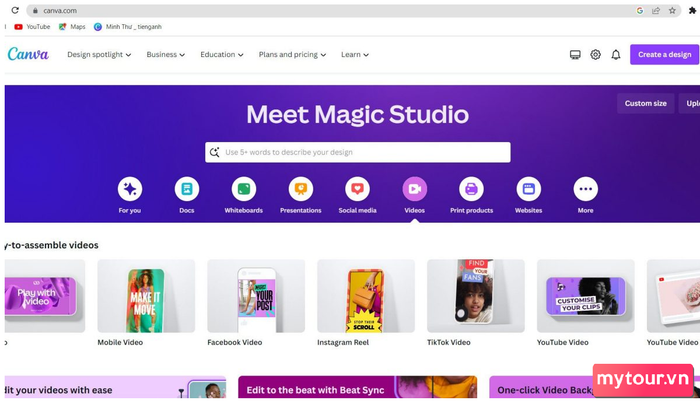Click the Canva logo
Screen dimensions: 700x405
point(28,54)
